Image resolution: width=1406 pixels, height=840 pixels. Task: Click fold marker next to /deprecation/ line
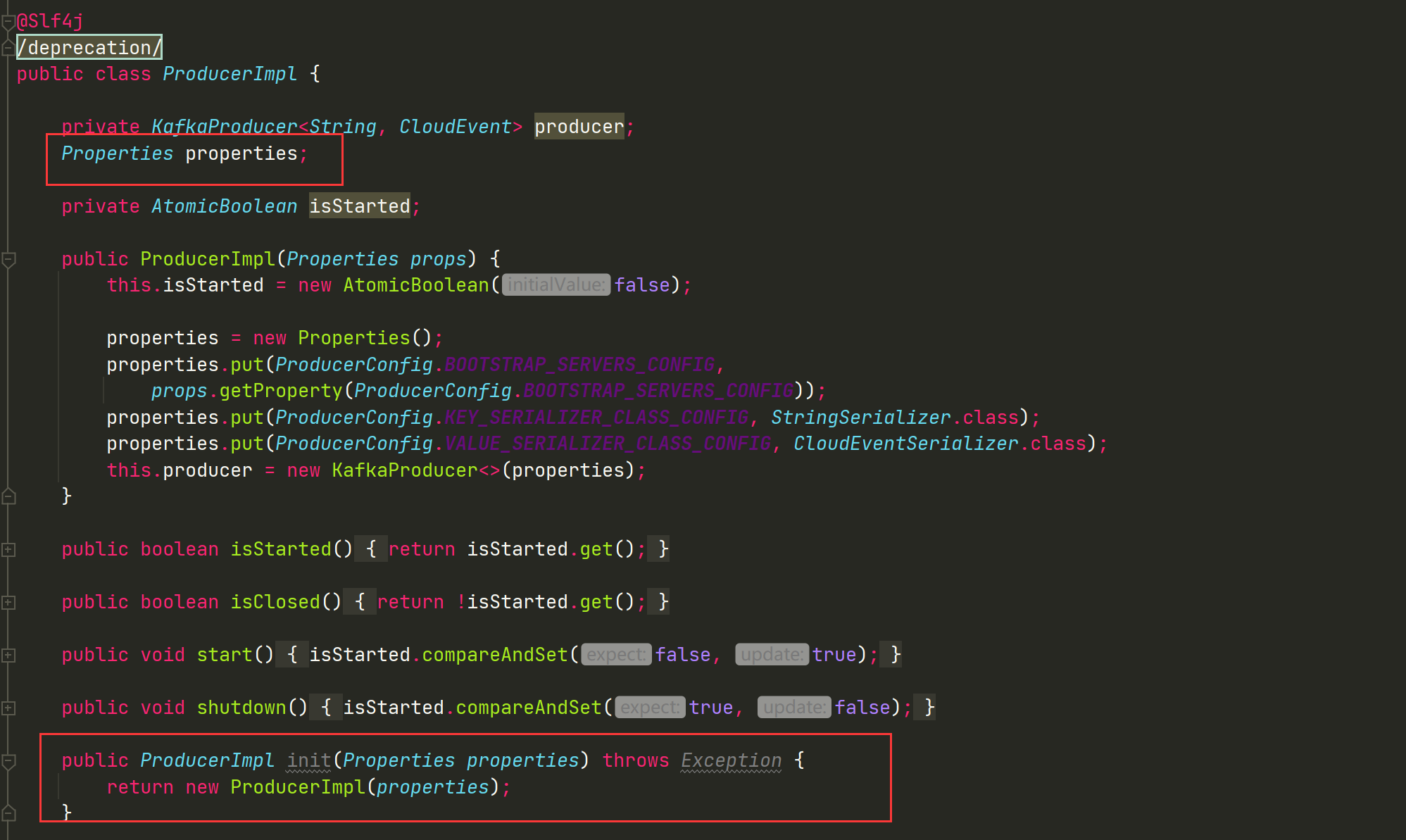(8, 49)
